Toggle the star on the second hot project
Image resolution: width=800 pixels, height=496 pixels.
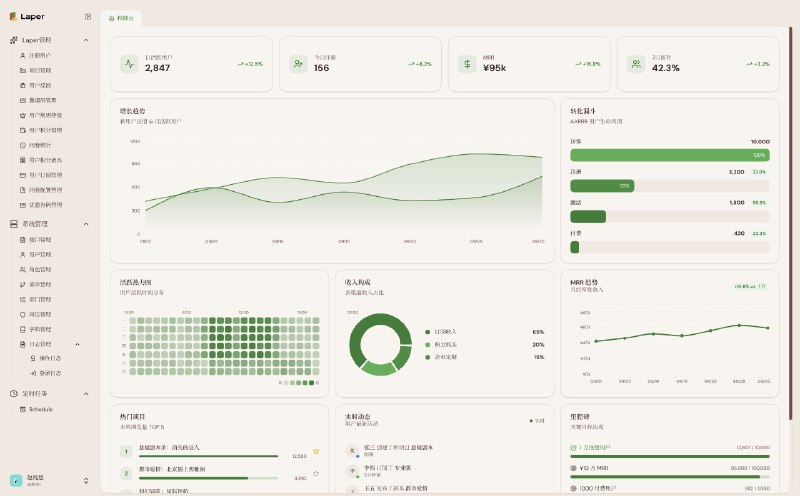click(x=316, y=474)
